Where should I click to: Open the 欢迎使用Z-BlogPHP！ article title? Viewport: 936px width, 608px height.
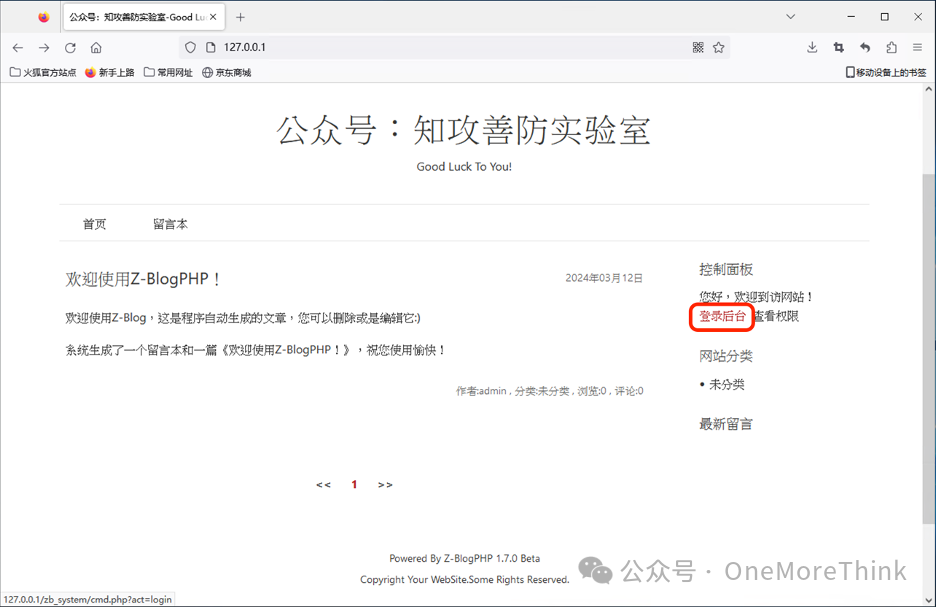pyautogui.click(x=143, y=279)
